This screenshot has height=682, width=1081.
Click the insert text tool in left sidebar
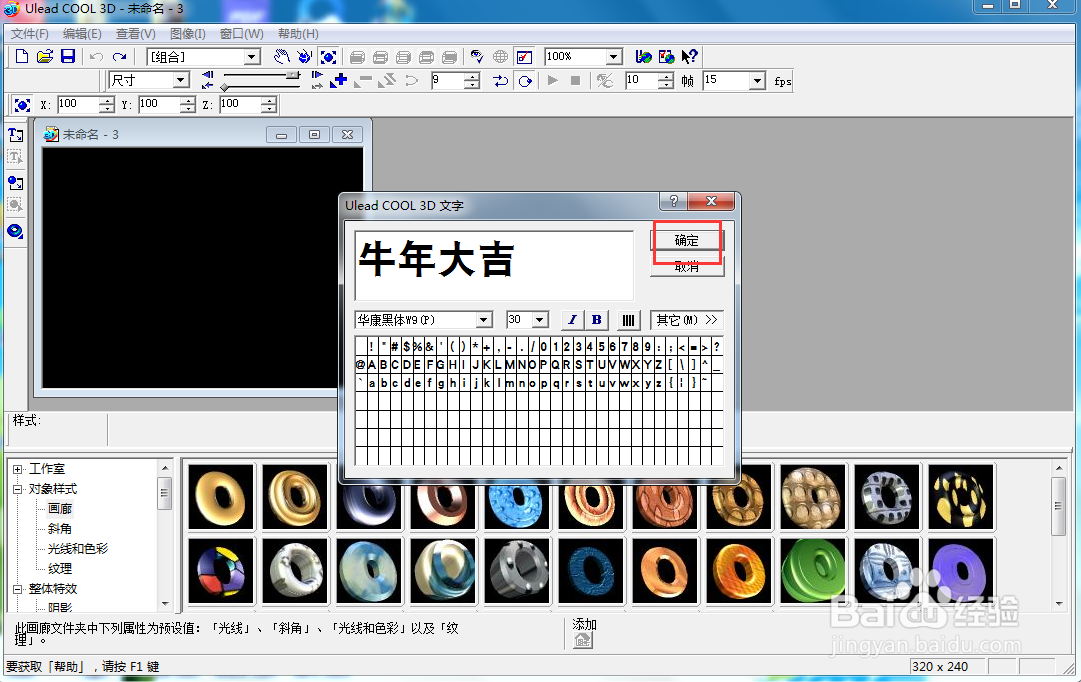tap(15, 134)
